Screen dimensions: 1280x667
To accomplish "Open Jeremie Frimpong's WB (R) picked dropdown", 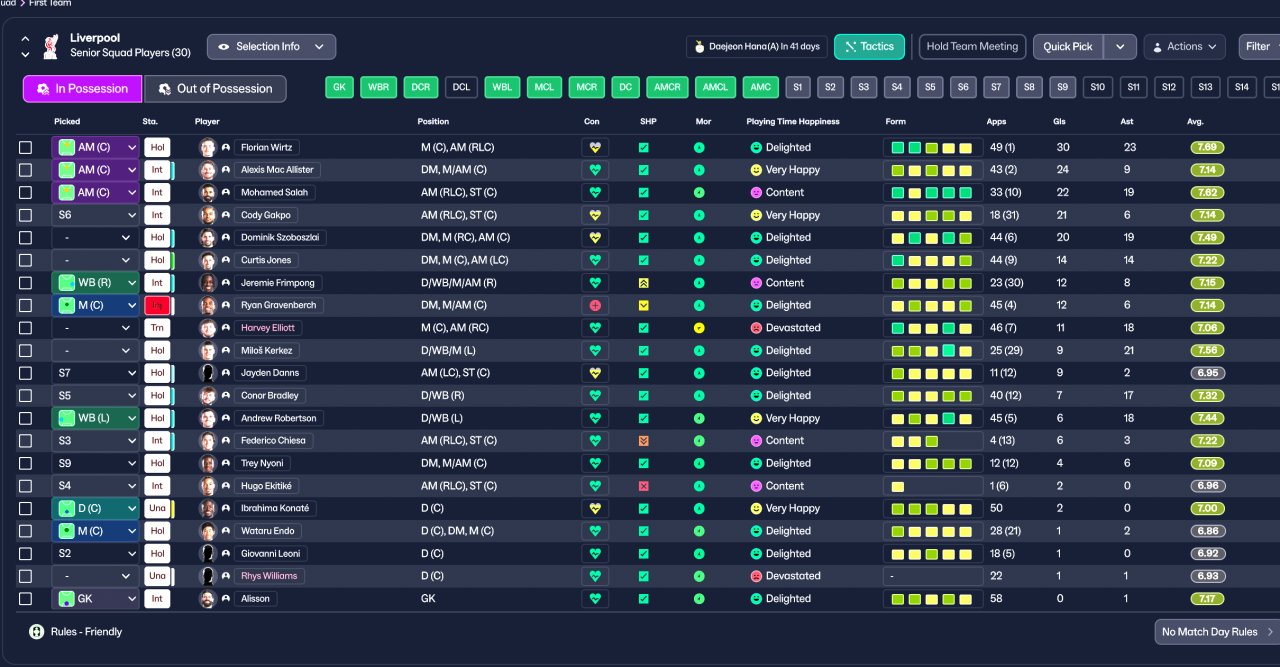I will [x=96, y=283].
